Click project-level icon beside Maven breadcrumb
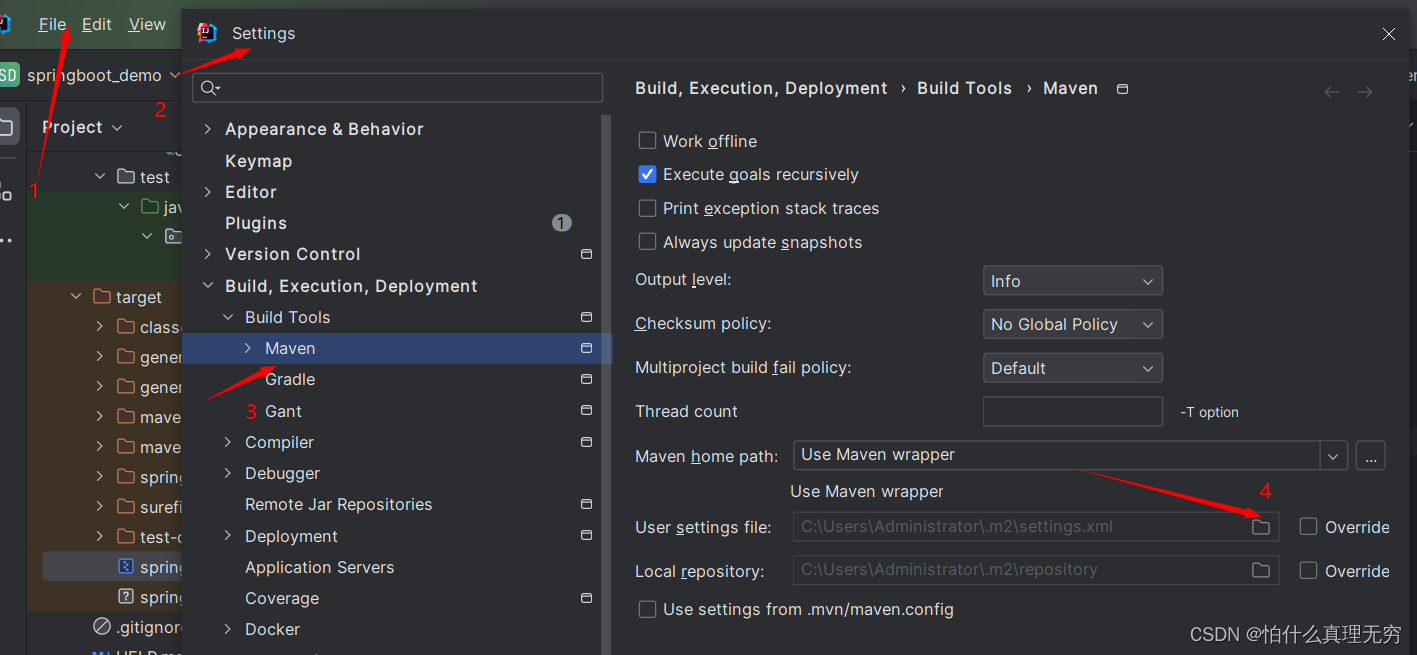Viewport: 1417px width, 655px height. pyautogui.click(x=1122, y=89)
